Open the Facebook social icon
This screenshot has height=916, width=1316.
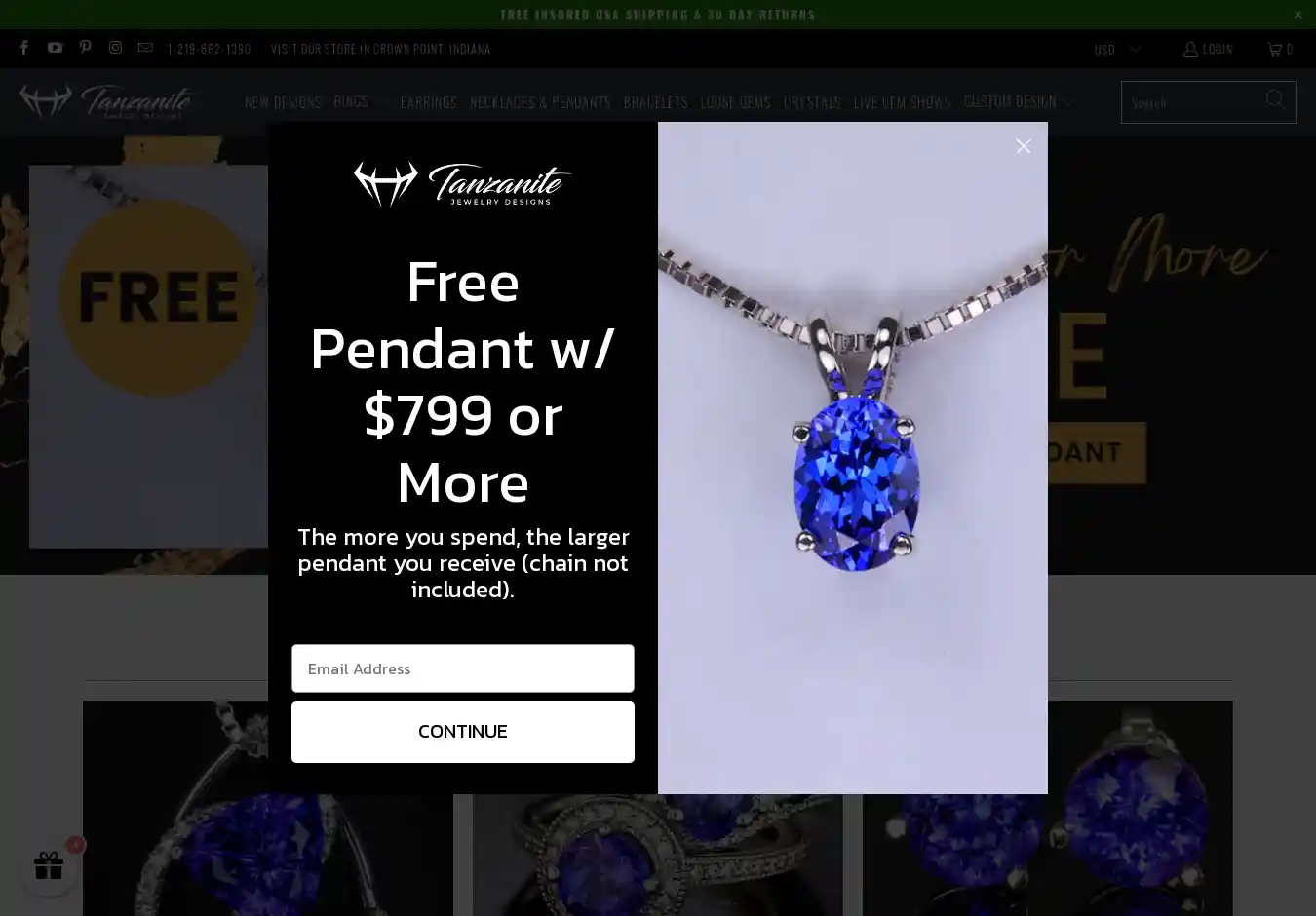(x=24, y=48)
